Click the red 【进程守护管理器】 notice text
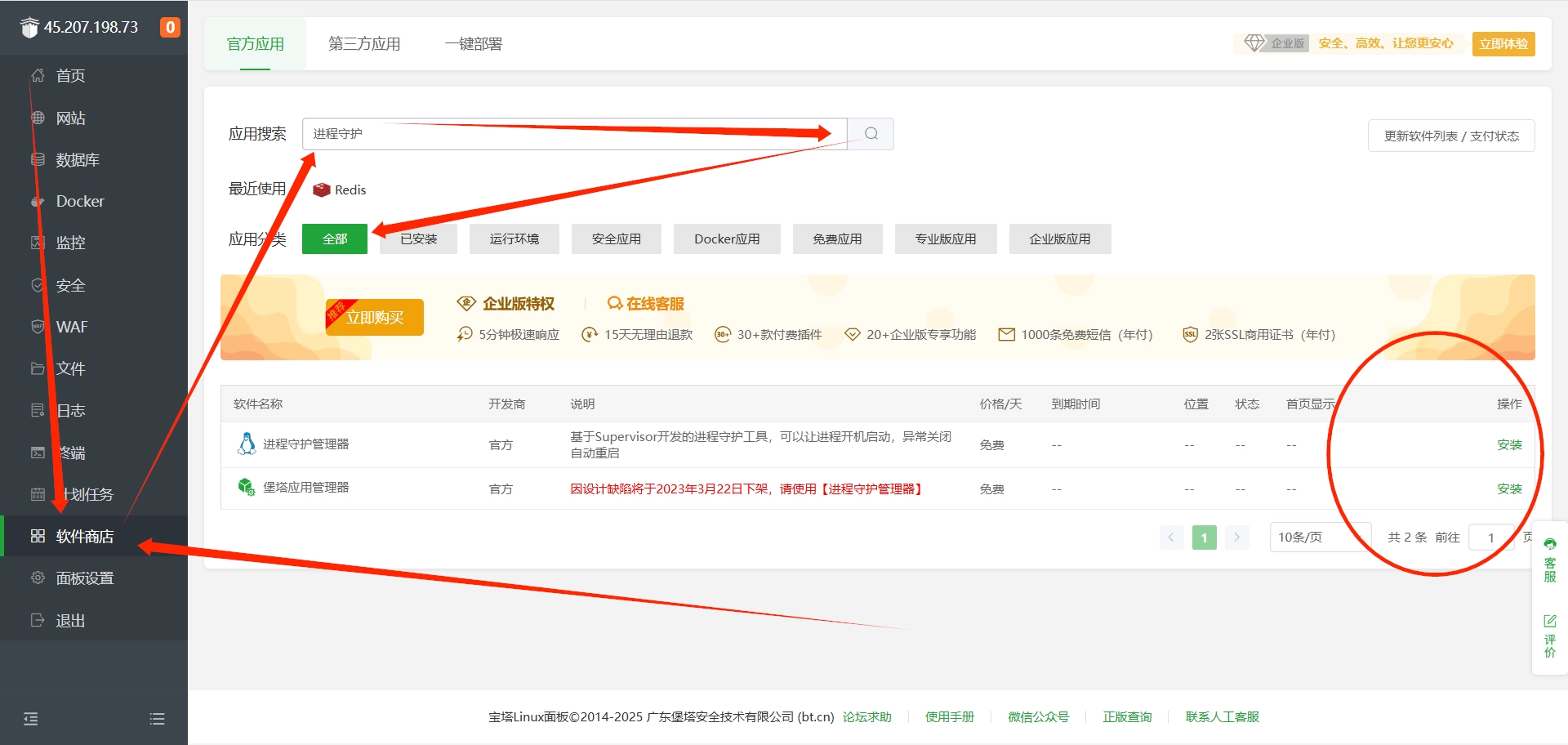This screenshot has width=1568, height=745. click(871, 488)
